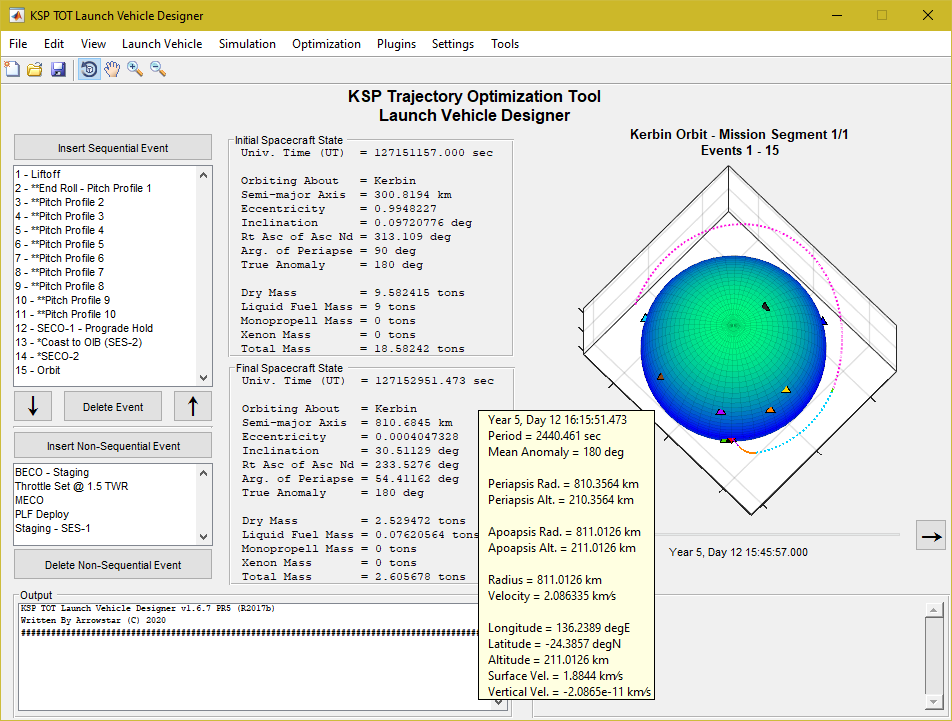Select Throttle Set @ 1.5 TWR event

[105, 486]
